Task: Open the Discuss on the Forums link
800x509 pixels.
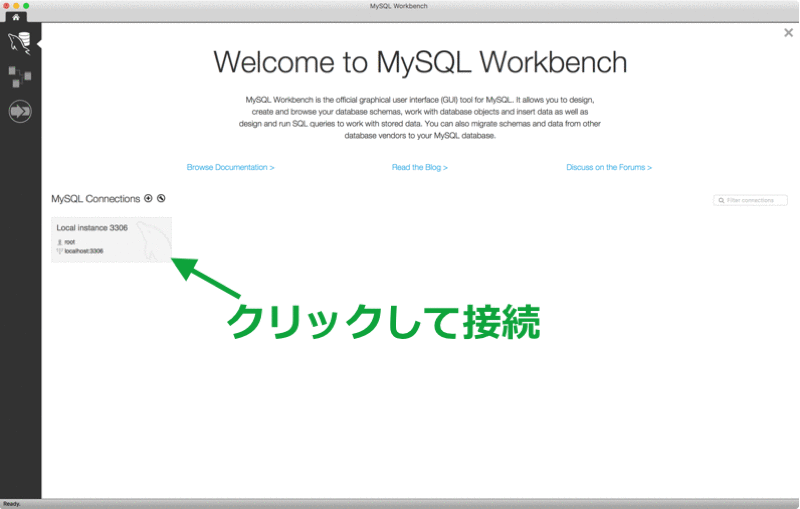Action: [609, 167]
